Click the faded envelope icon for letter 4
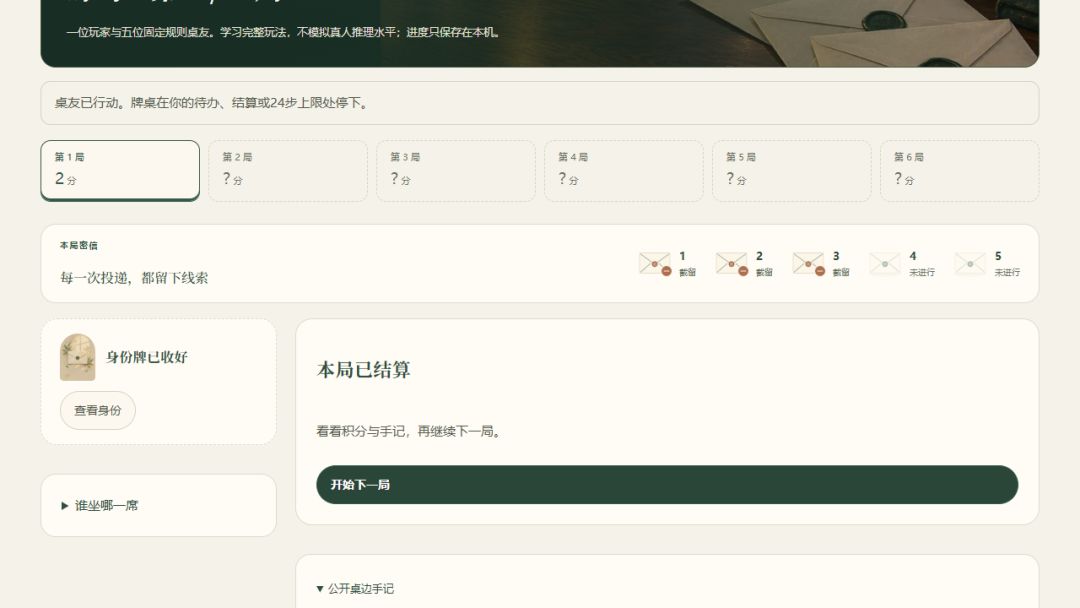Viewport: 1080px width, 608px height. coord(885,264)
